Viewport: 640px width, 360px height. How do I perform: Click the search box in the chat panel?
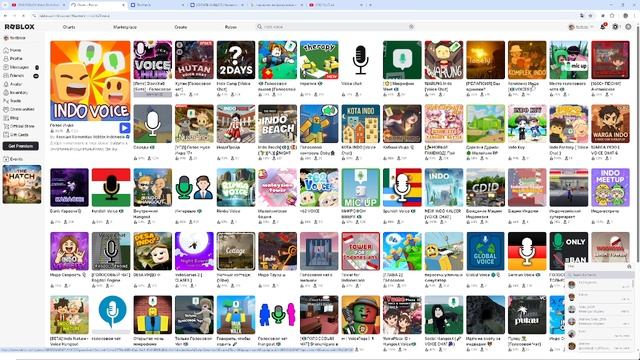click(x=600, y=275)
